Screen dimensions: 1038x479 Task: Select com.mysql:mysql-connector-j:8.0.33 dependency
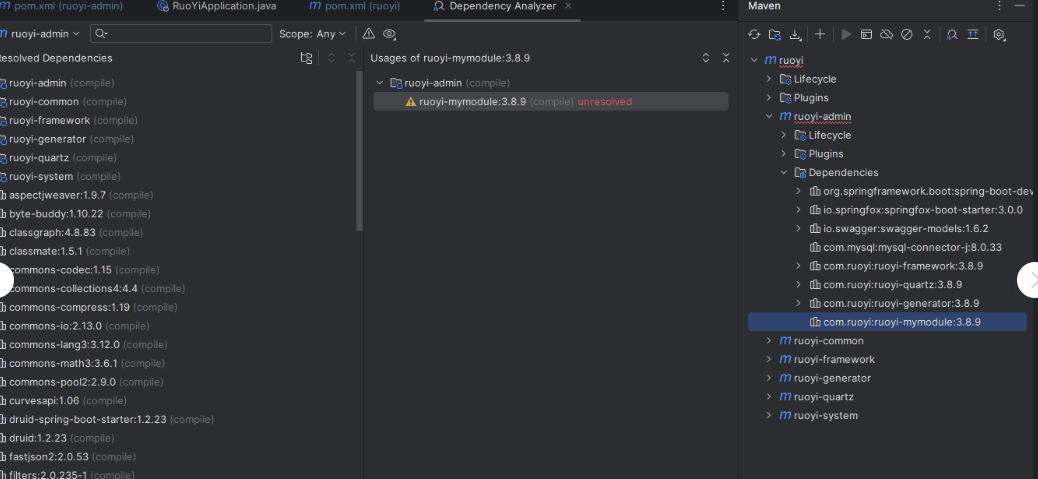pyautogui.click(x=905, y=247)
